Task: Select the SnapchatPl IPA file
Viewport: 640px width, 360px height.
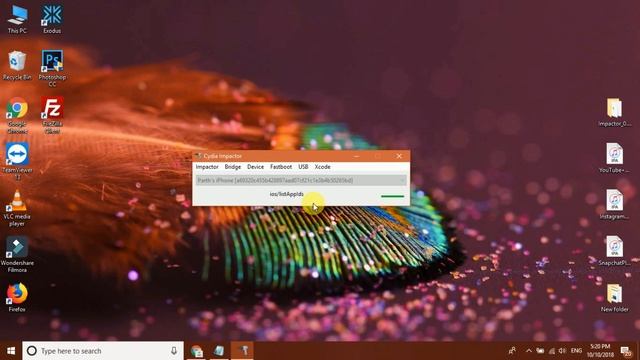Action: click(x=614, y=251)
